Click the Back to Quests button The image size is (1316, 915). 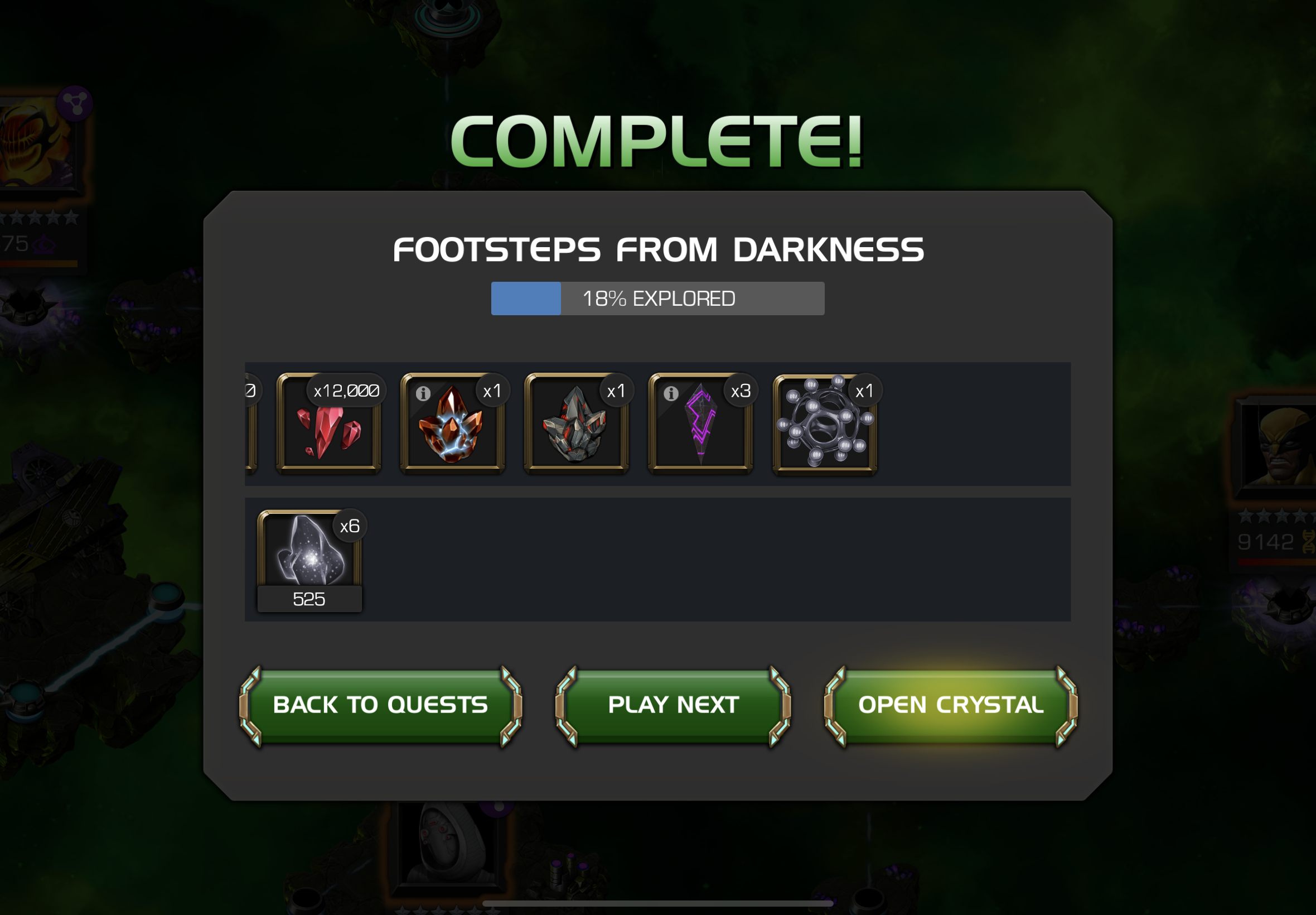click(x=380, y=705)
